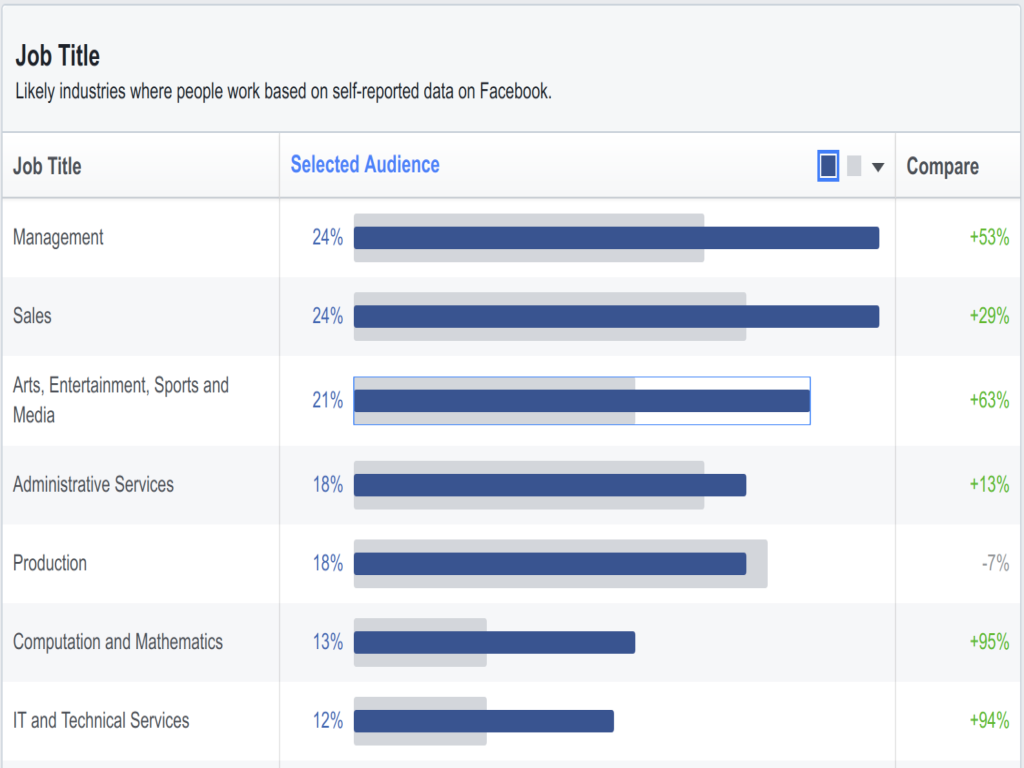Click the +95% compare value
This screenshot has height=768, width=1024.
[x=989, y=641]
